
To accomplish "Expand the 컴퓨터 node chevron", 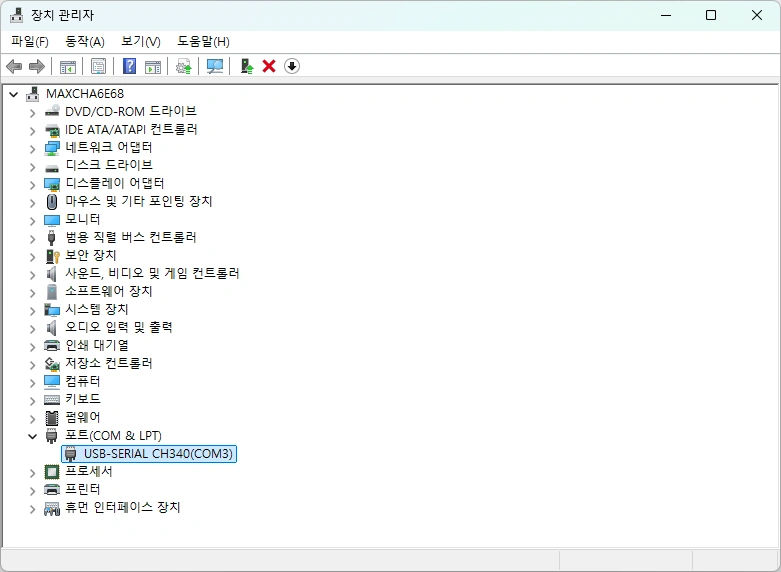I will pyautogui.click(x=32, y=383).
